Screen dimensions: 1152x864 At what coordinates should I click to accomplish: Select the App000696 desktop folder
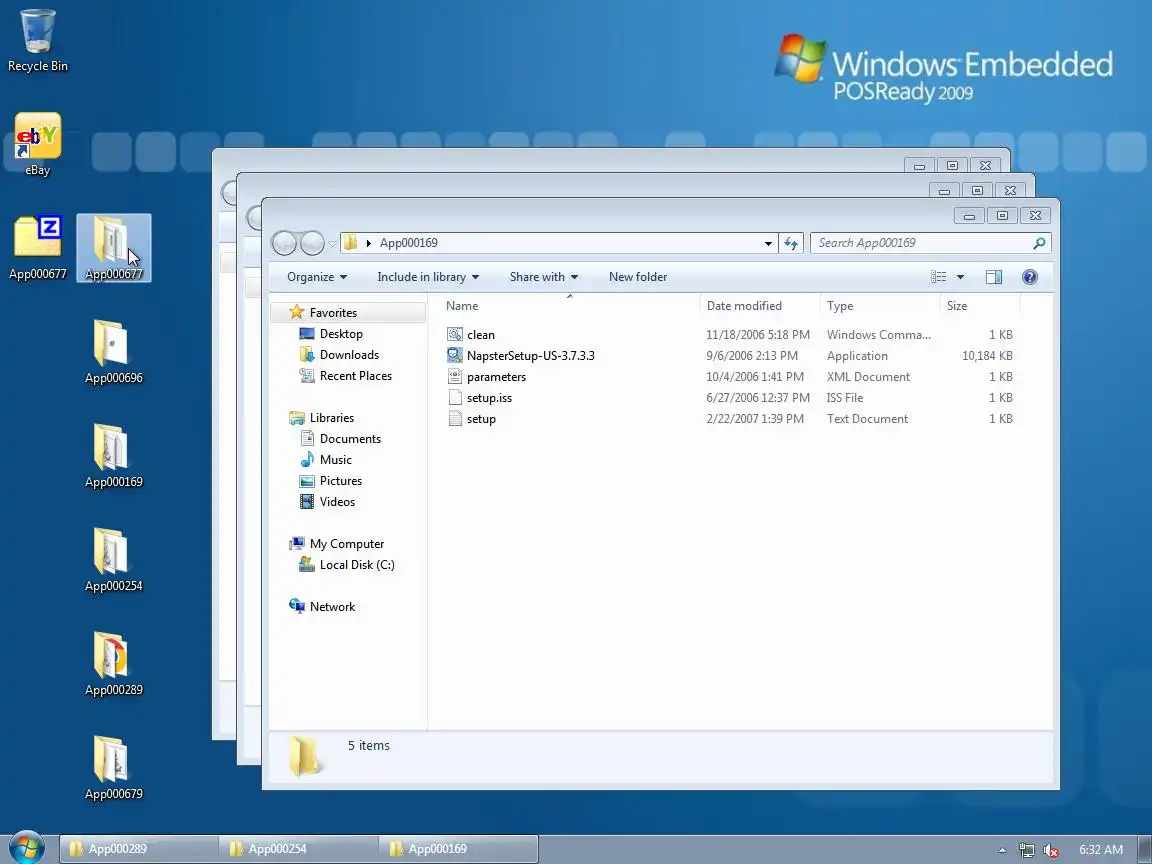point(113,352)
